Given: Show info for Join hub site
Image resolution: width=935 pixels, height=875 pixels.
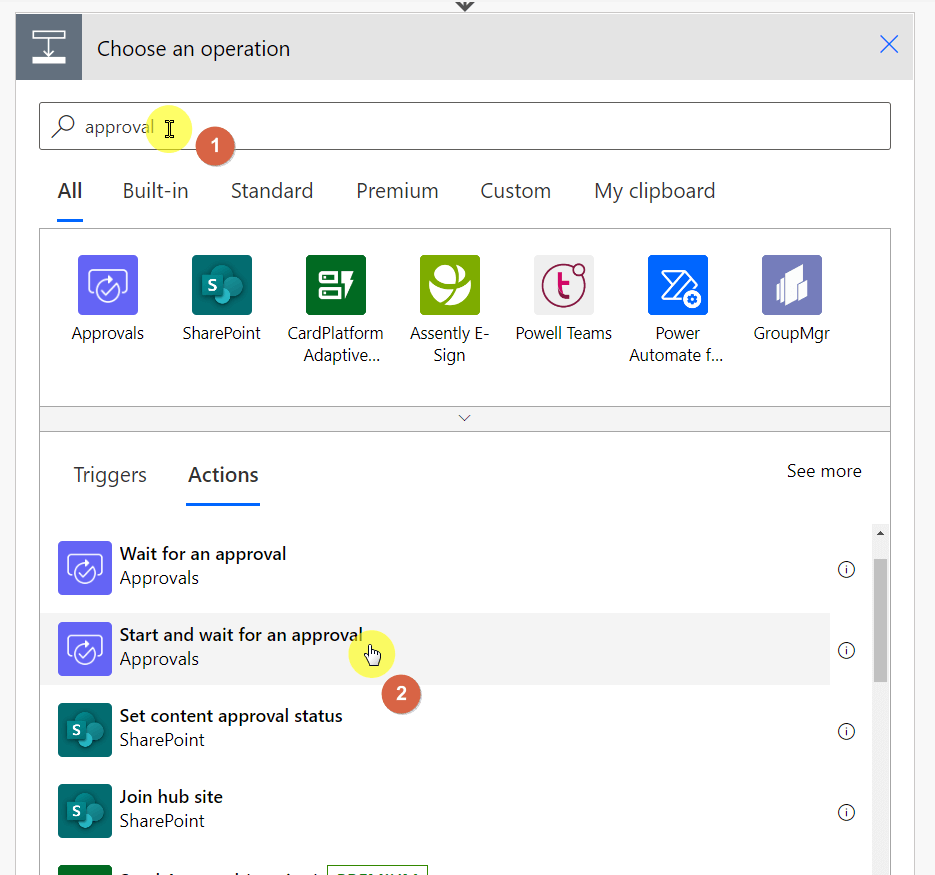Looking at the screenshot, I should 846,812.
